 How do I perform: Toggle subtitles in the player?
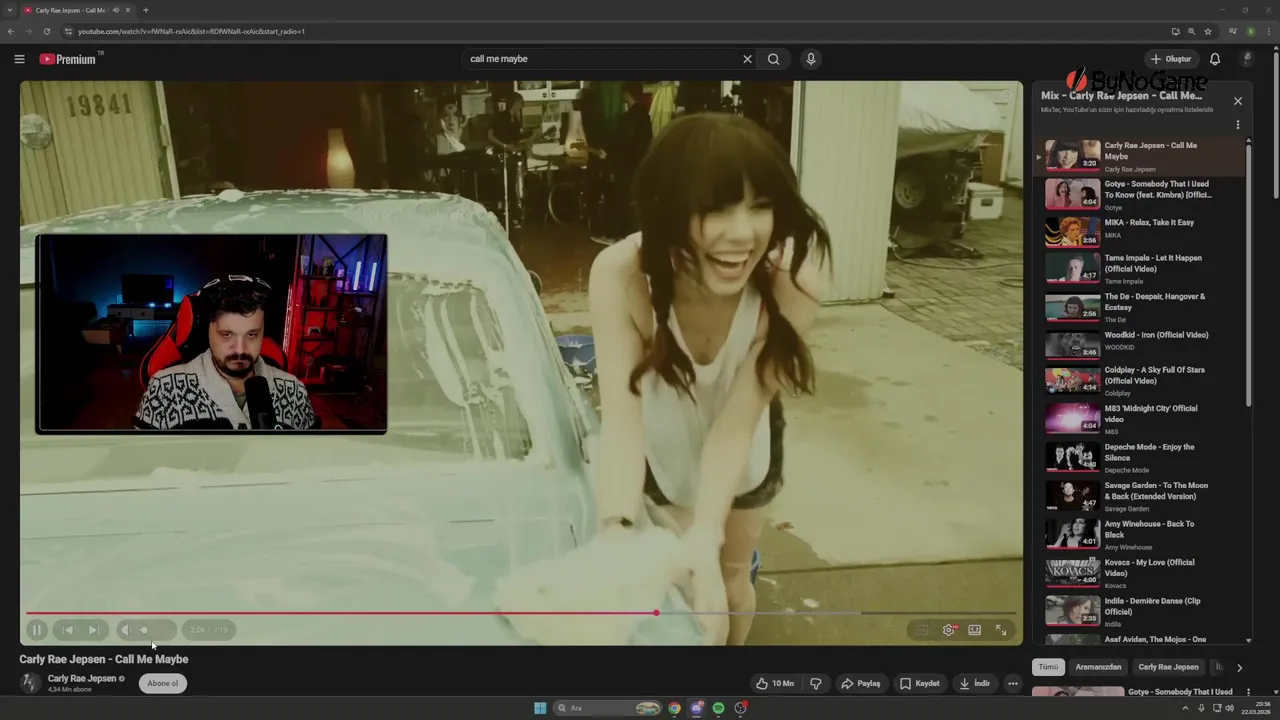[922, 630]
